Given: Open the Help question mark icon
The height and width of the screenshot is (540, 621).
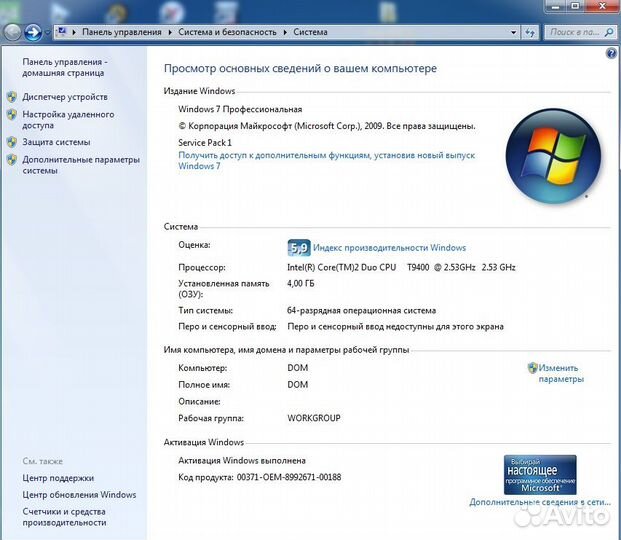Looking at the screenshot, I should tap(611, 53).
